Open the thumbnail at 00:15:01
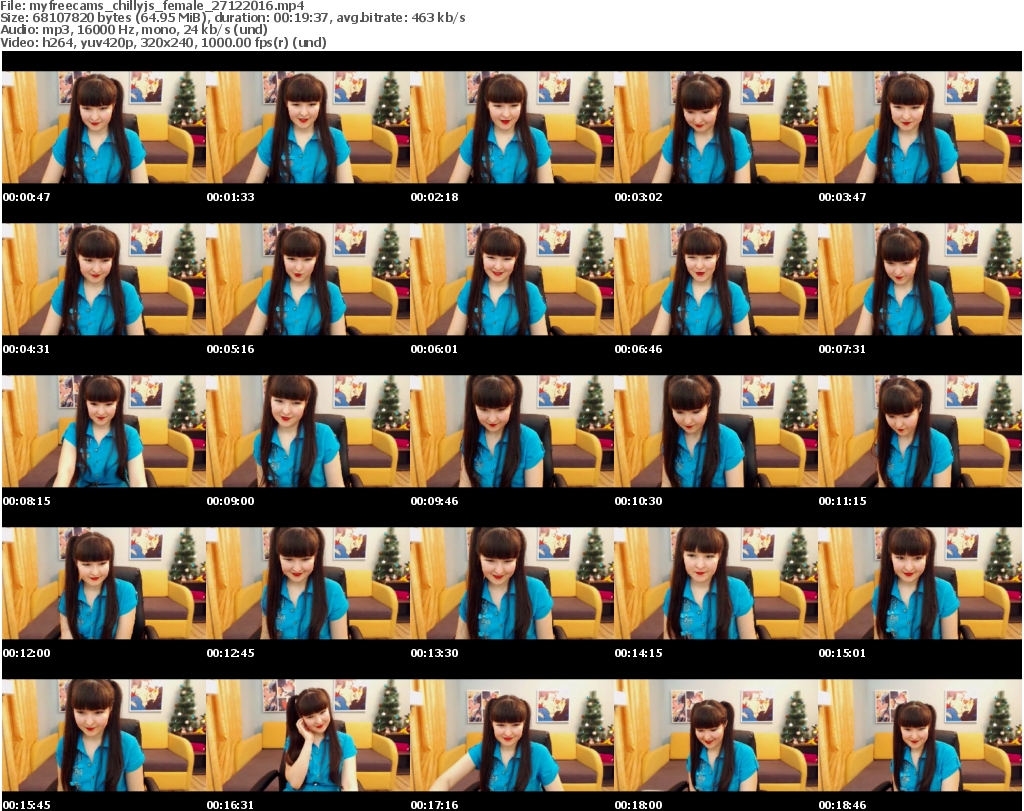Screen dimensions: 1024x811 coord(920,583)
